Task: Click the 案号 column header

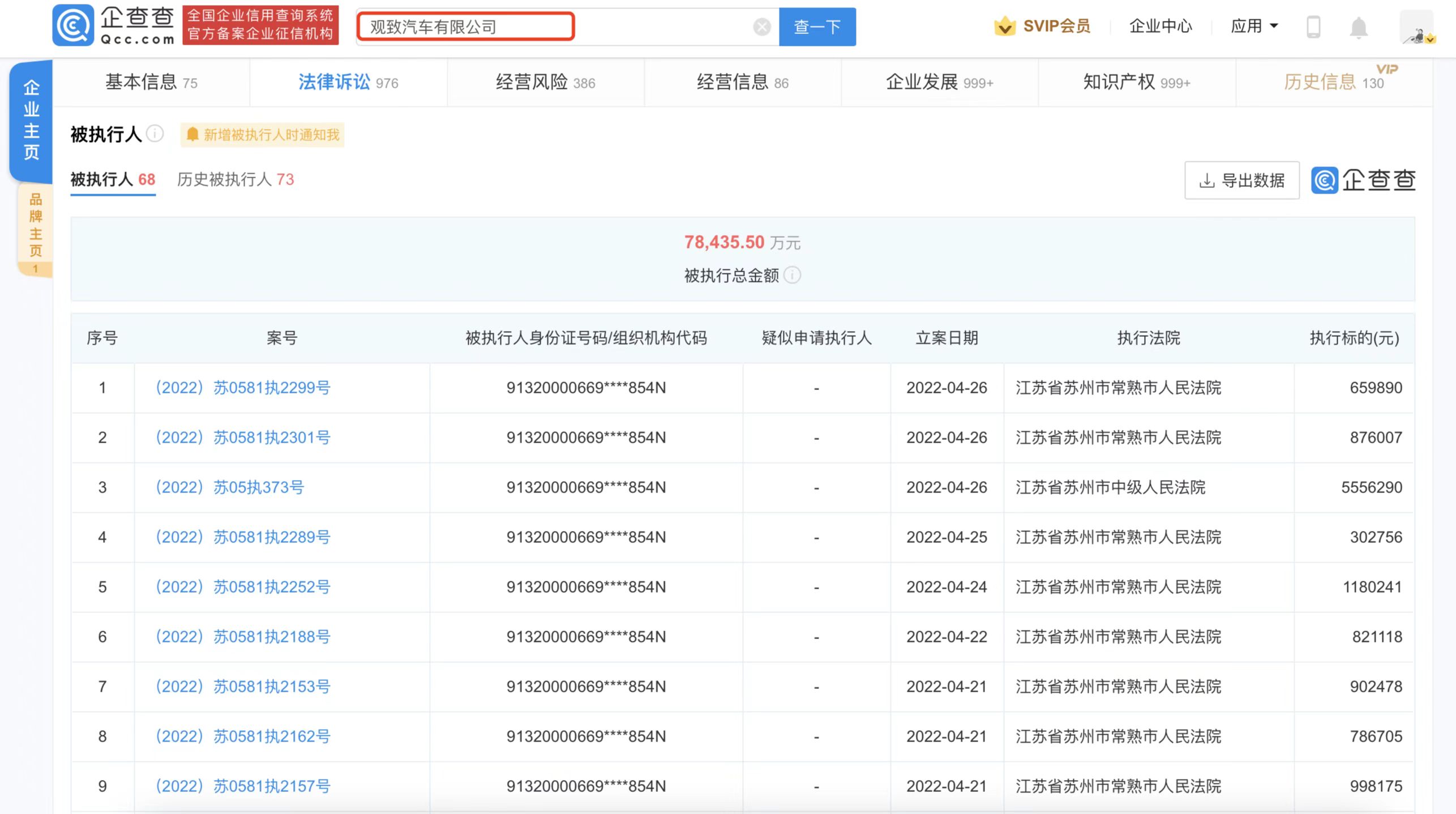Action: click(x=282, y=338)
